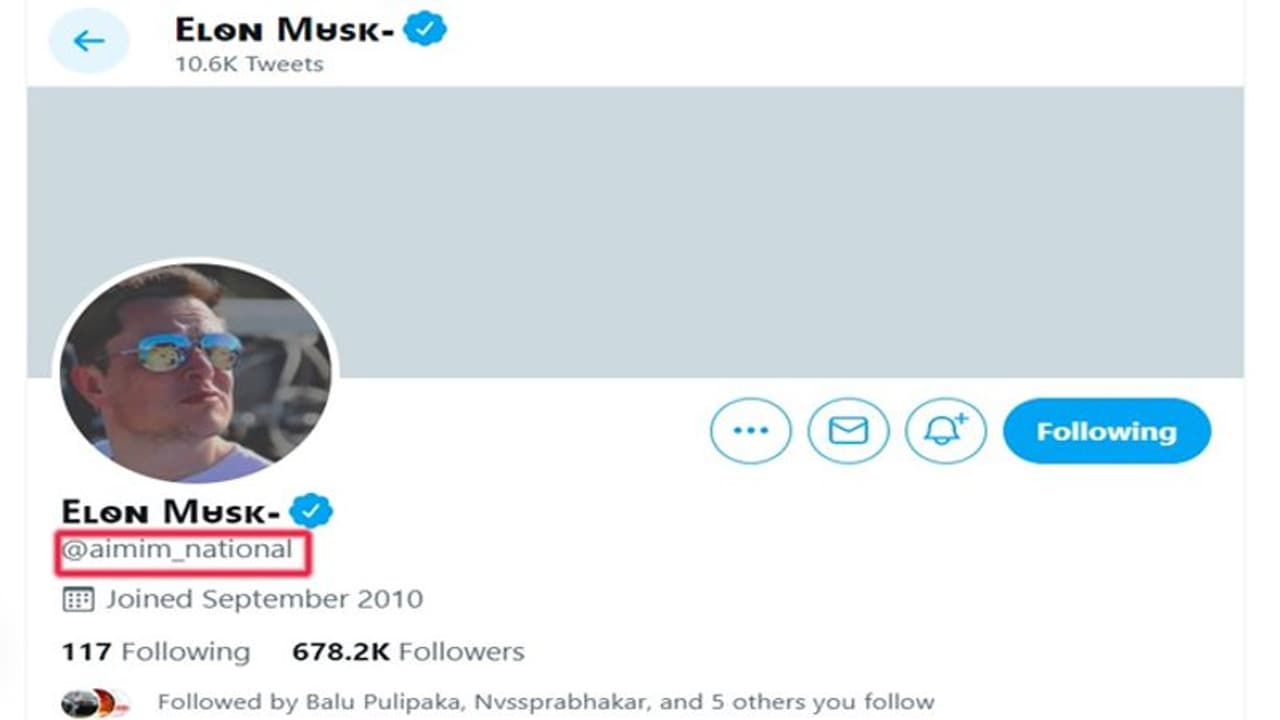Click the display name under the profile photo
This screenshot has height=720, width=1280.
pos(170,512)
